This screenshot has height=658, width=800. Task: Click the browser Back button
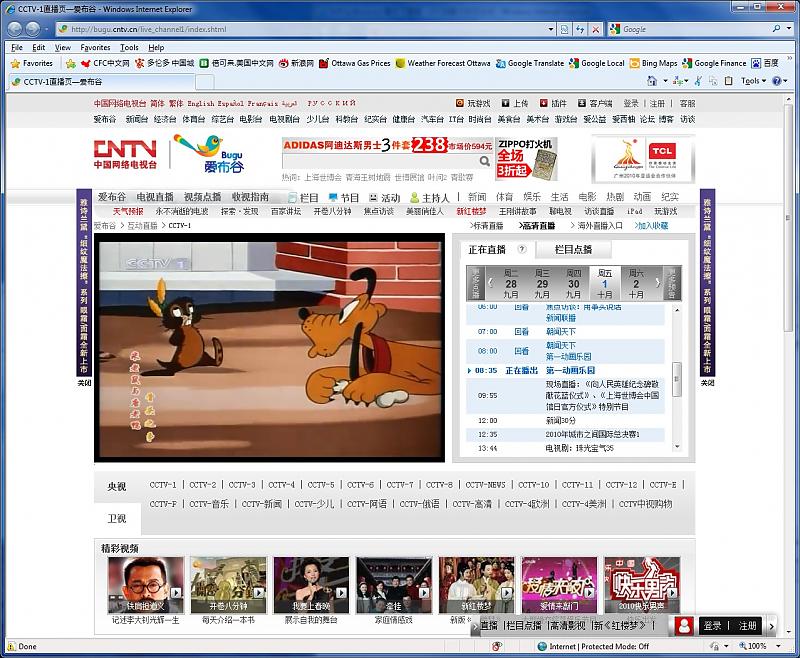tap(15, 29)
